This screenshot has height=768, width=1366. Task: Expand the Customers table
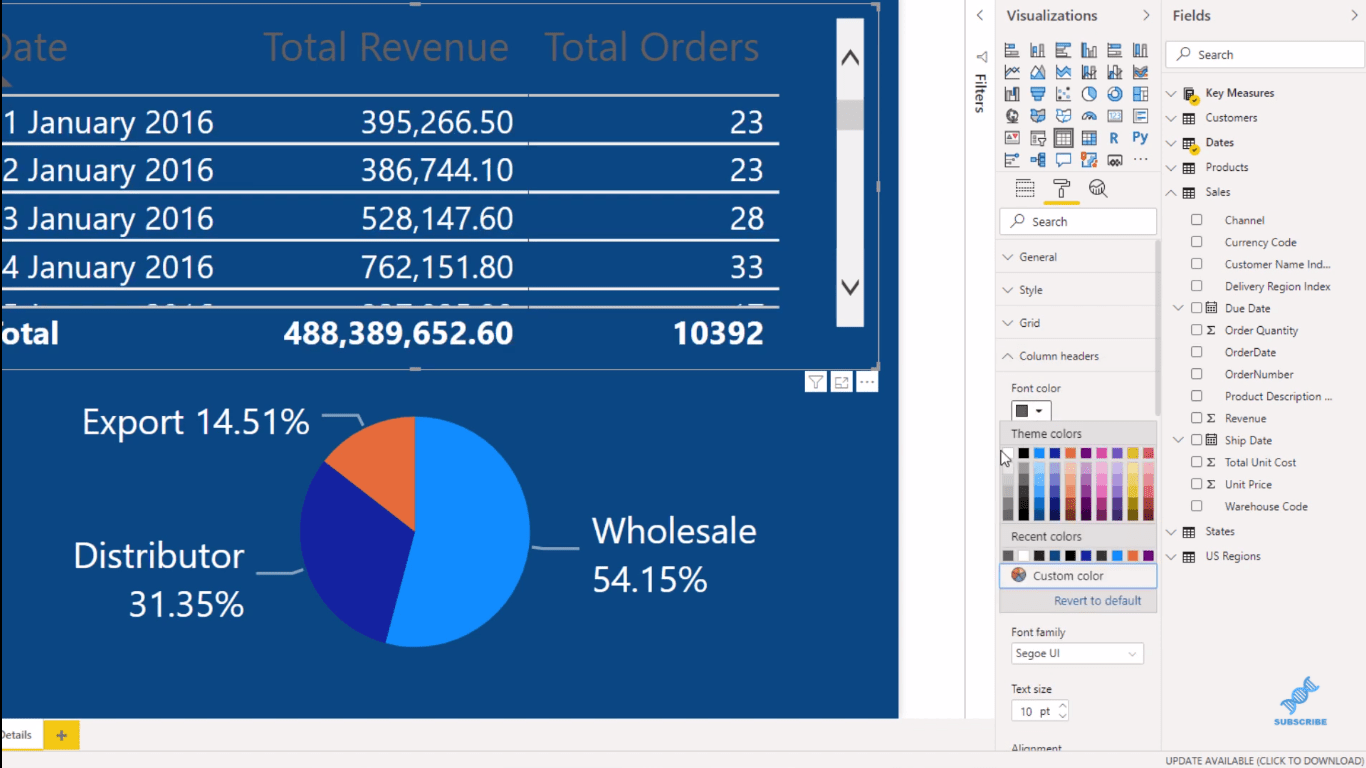1171,118
